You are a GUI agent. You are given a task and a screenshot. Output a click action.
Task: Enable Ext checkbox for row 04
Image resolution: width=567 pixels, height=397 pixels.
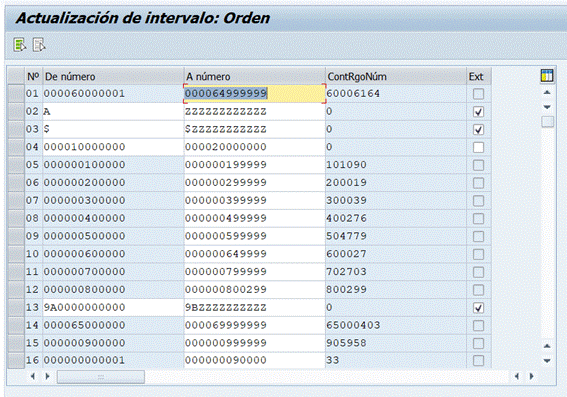[478, 147]
